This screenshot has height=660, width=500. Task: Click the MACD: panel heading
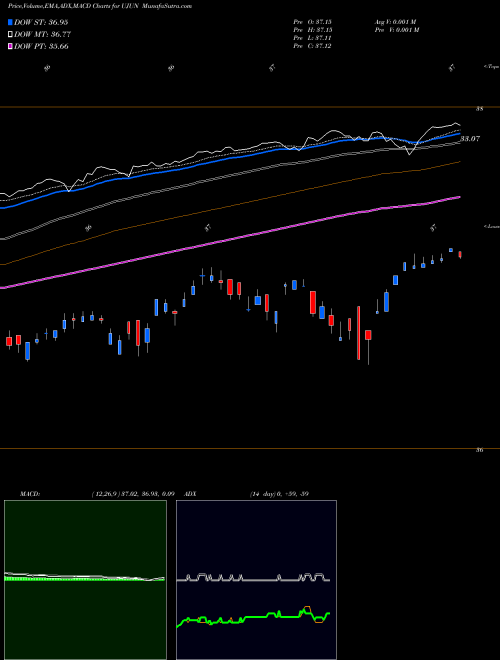(x=29, y=494)
